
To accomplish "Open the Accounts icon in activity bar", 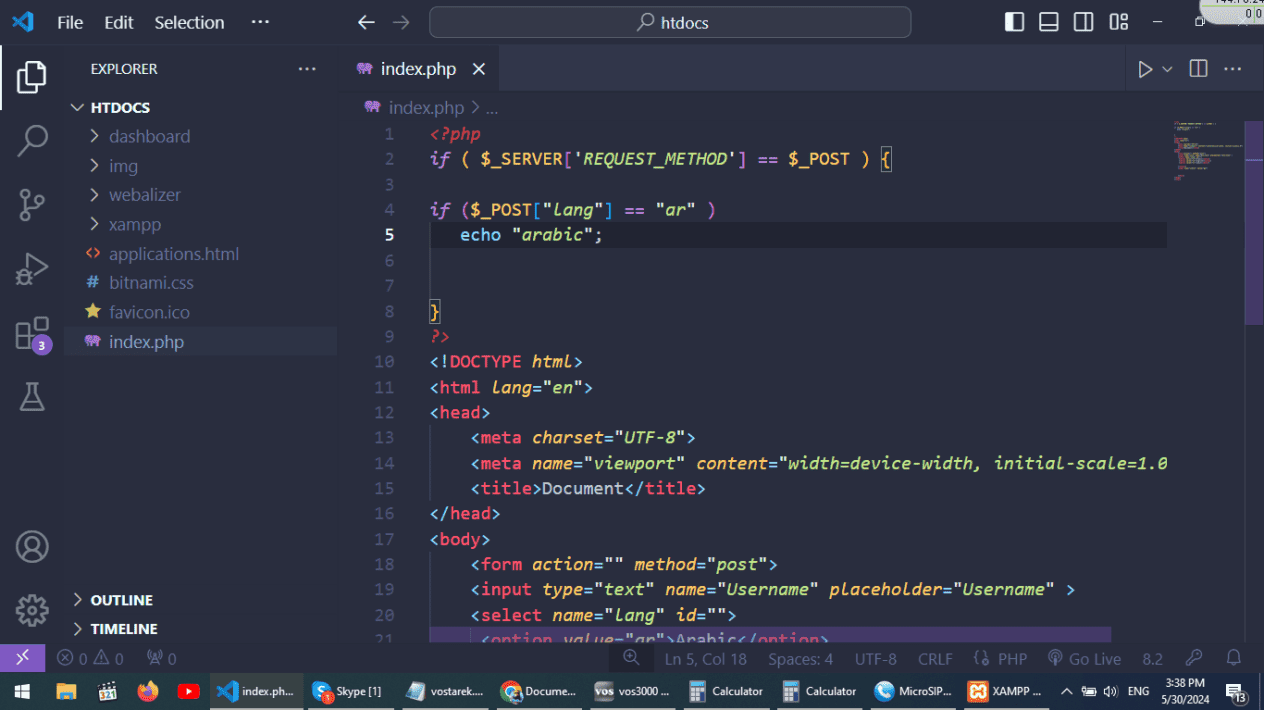I will coord(32,547).
